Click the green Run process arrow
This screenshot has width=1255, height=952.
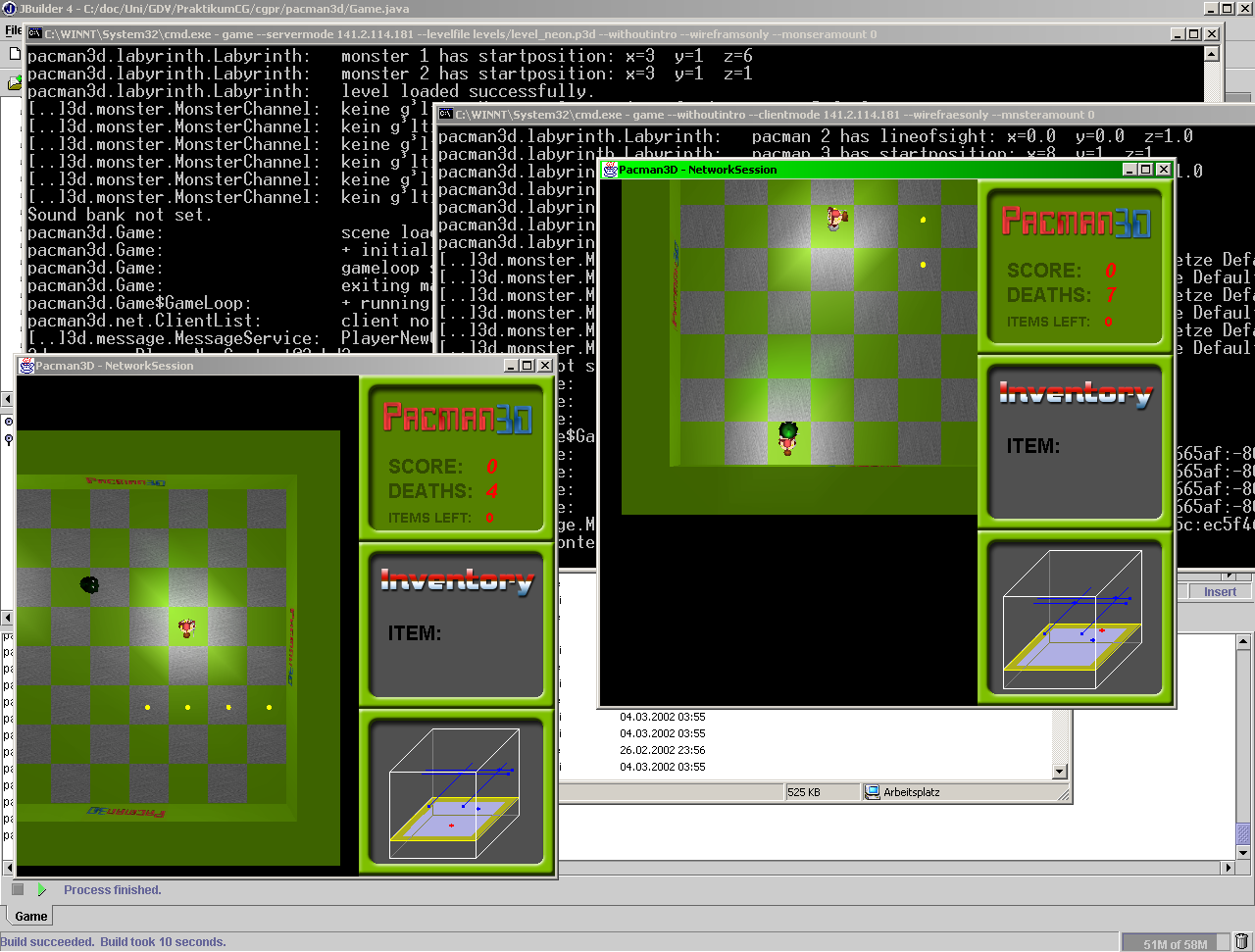(x=42, y=889)
